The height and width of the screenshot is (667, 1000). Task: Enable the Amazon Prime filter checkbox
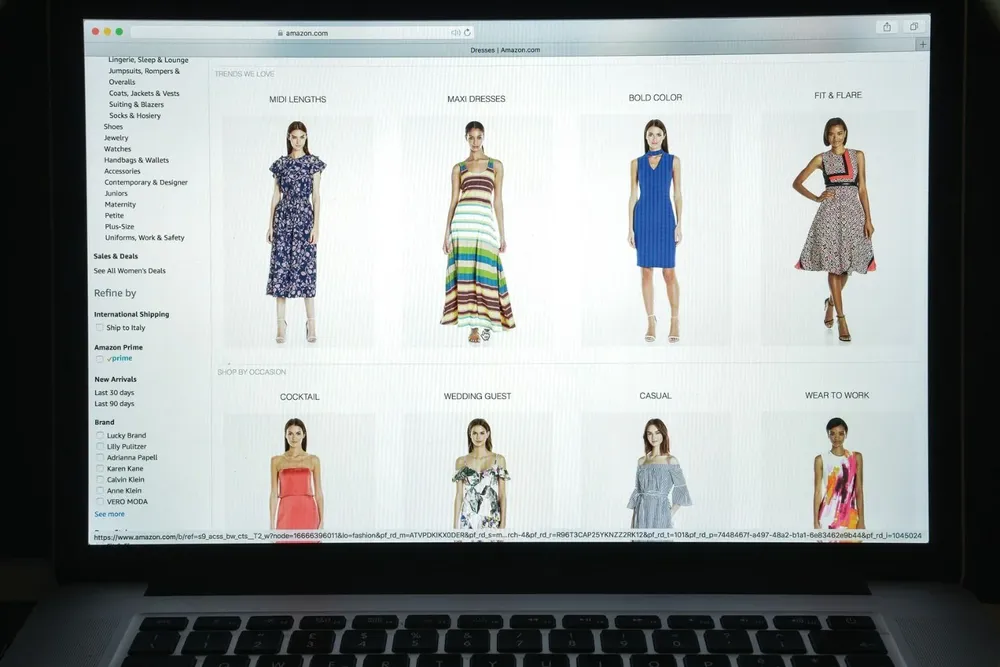(x=100, y=358)
